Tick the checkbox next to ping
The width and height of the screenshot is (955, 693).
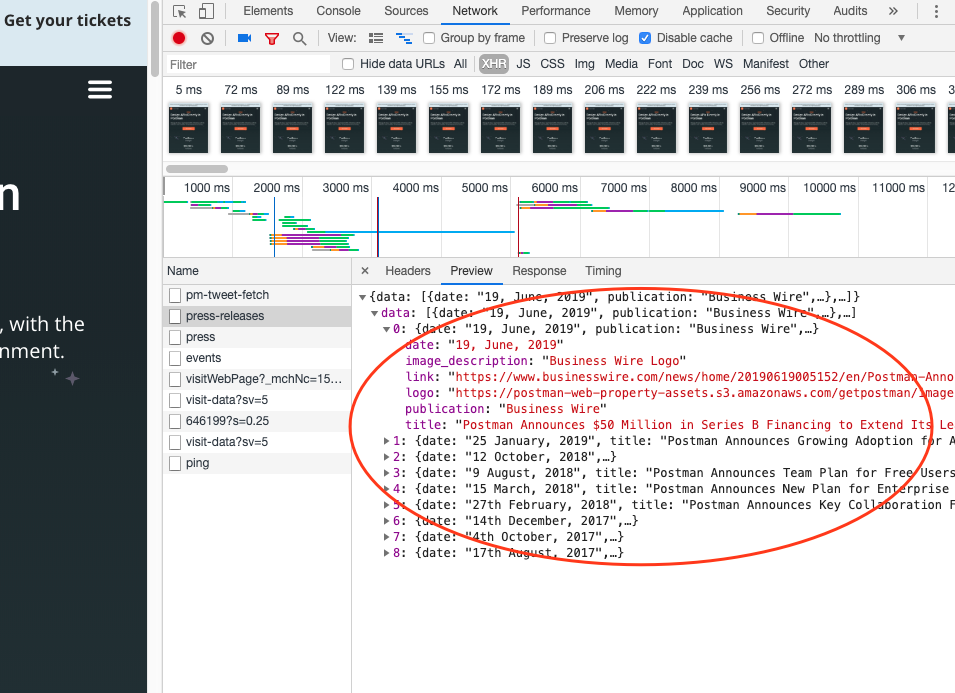click(175, 463)
